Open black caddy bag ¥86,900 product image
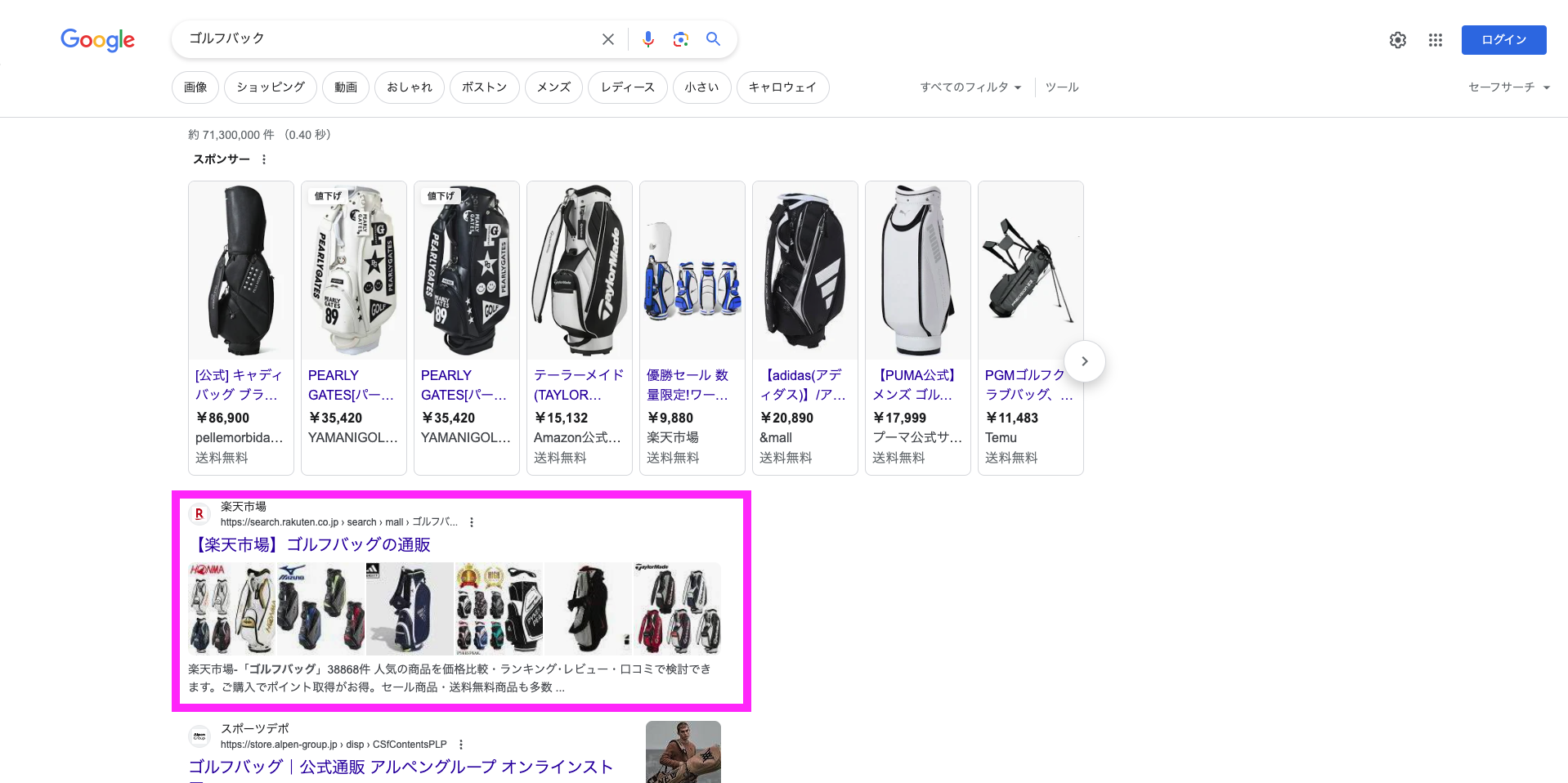This screenshot has height=783, width=1568. pyautogui.click(x=241, y=271)
